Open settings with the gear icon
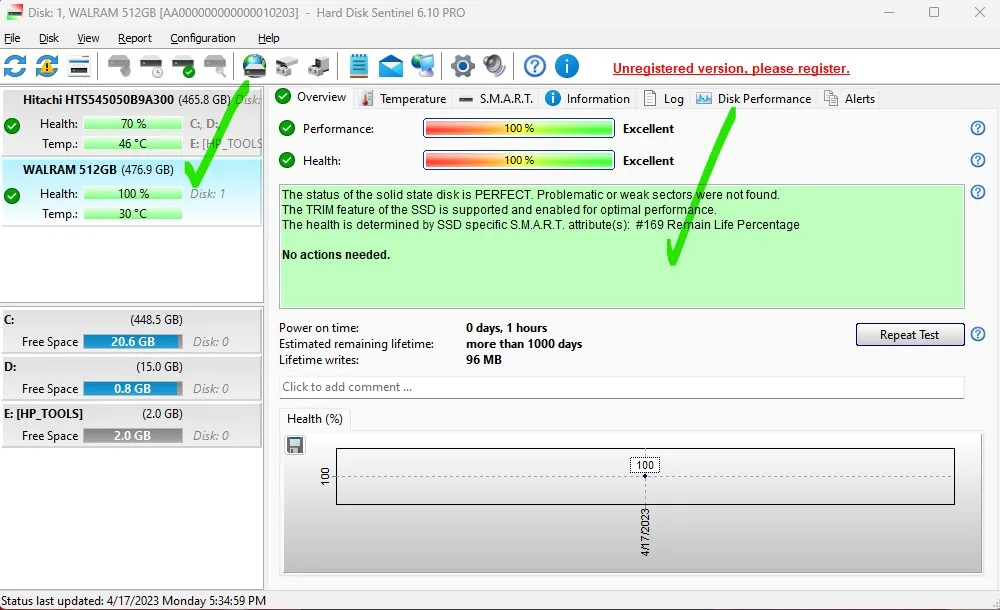1000x610 pixels. coord(463,66)
